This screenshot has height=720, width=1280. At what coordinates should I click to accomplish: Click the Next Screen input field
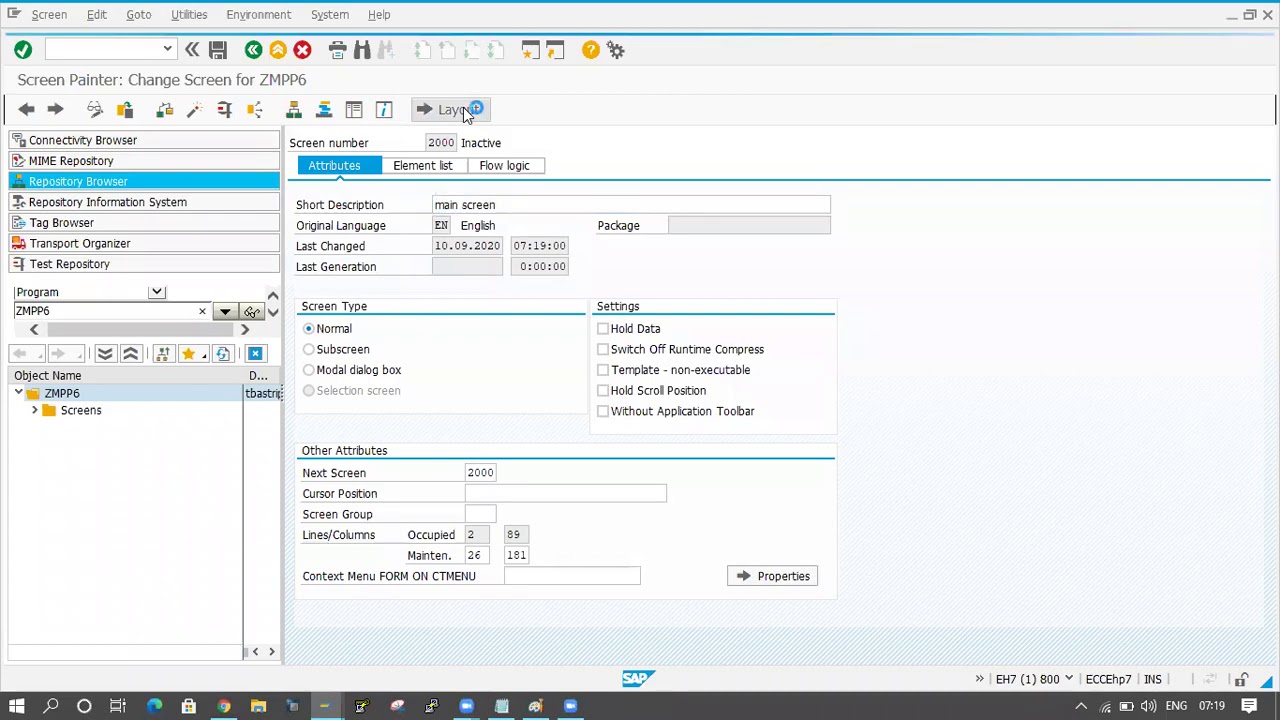[x=480, y=473]
